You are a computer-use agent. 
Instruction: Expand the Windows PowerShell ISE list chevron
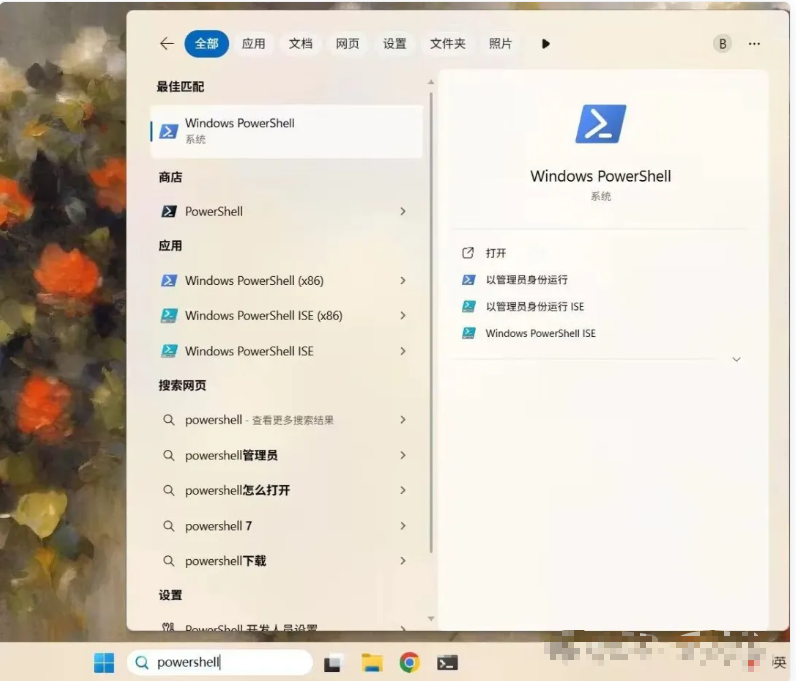[403, 351]
